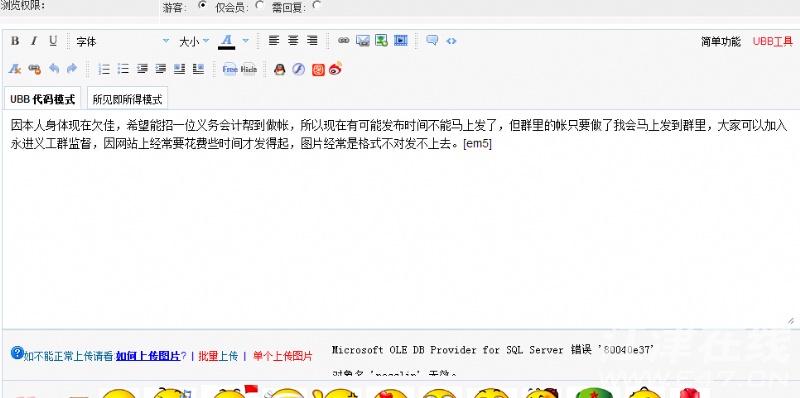Switch to UBB 代码模式 tab
This screenshot has width=800, height=398.
[42, 99]
